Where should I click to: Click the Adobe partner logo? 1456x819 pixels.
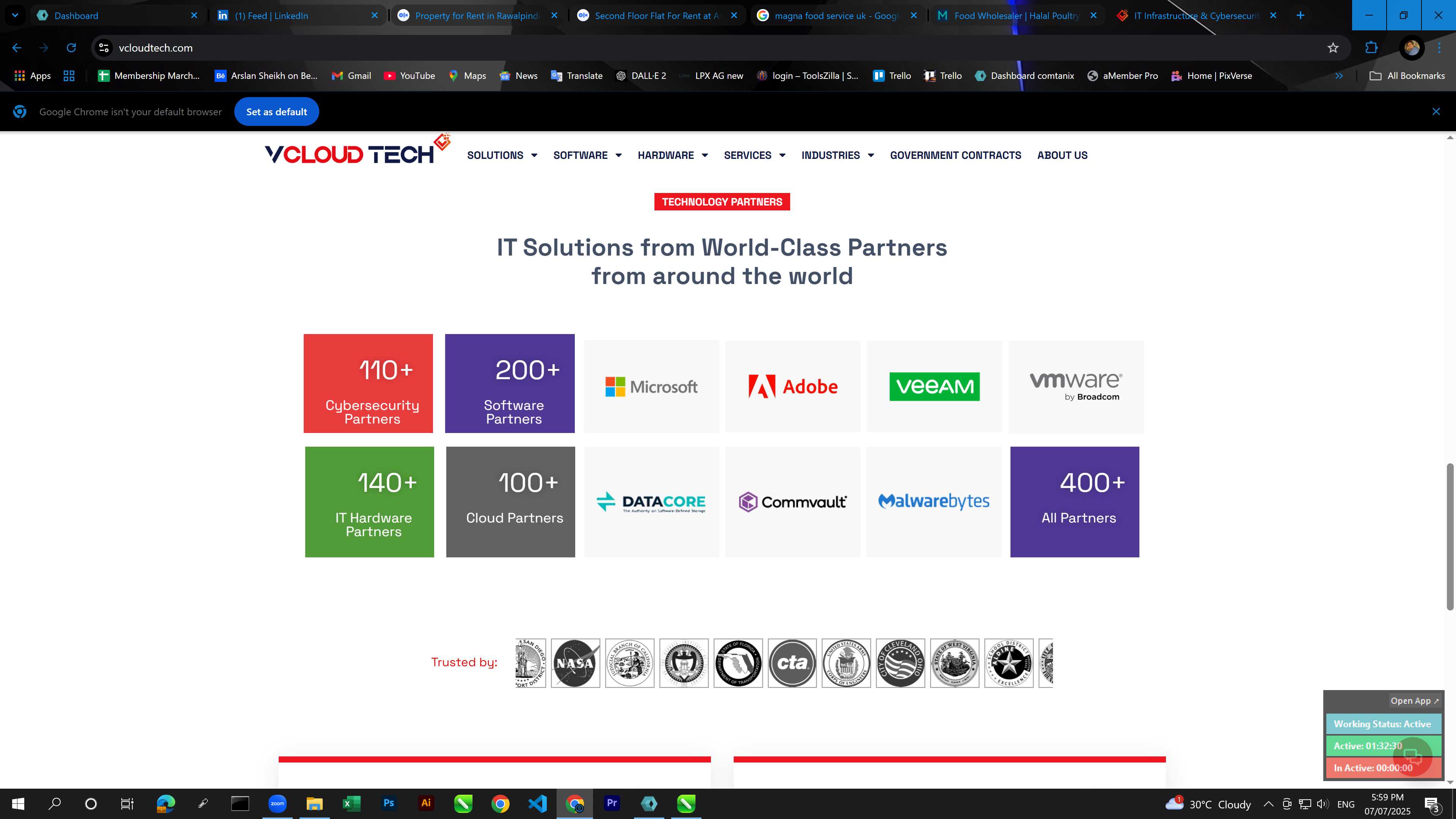[x=792, y=387]
